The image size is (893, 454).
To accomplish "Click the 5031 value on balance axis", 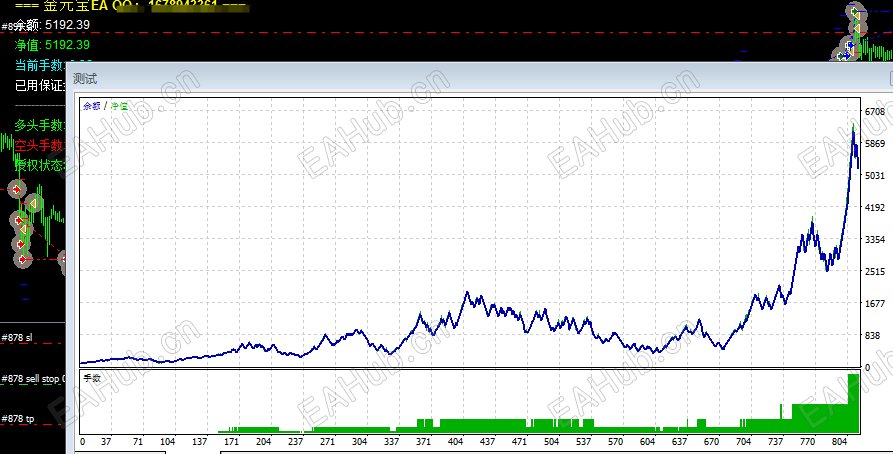I will click(875, 175).
